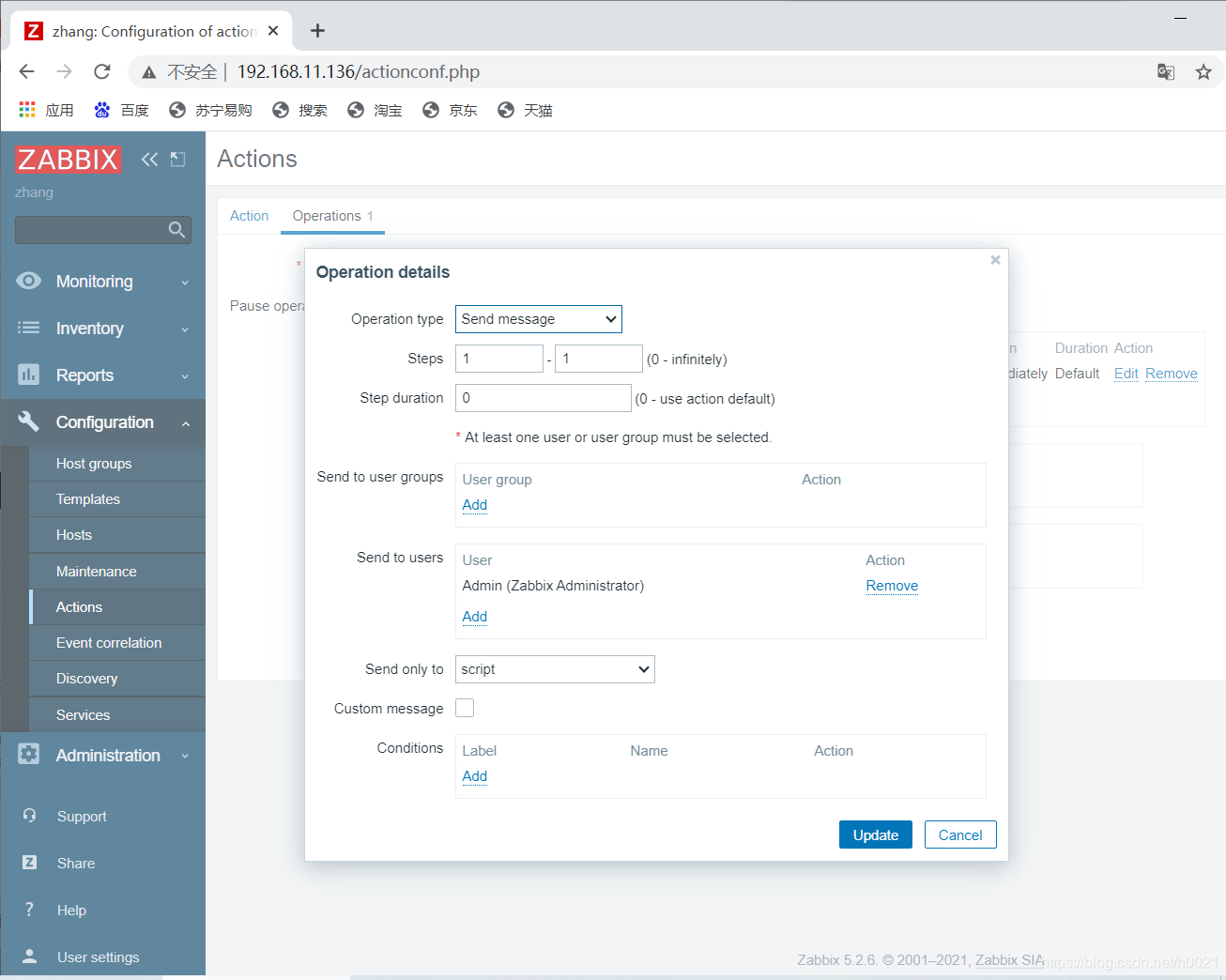Expand the Inventory menu chevron
1226x980 pixels.
click(185, 329)
